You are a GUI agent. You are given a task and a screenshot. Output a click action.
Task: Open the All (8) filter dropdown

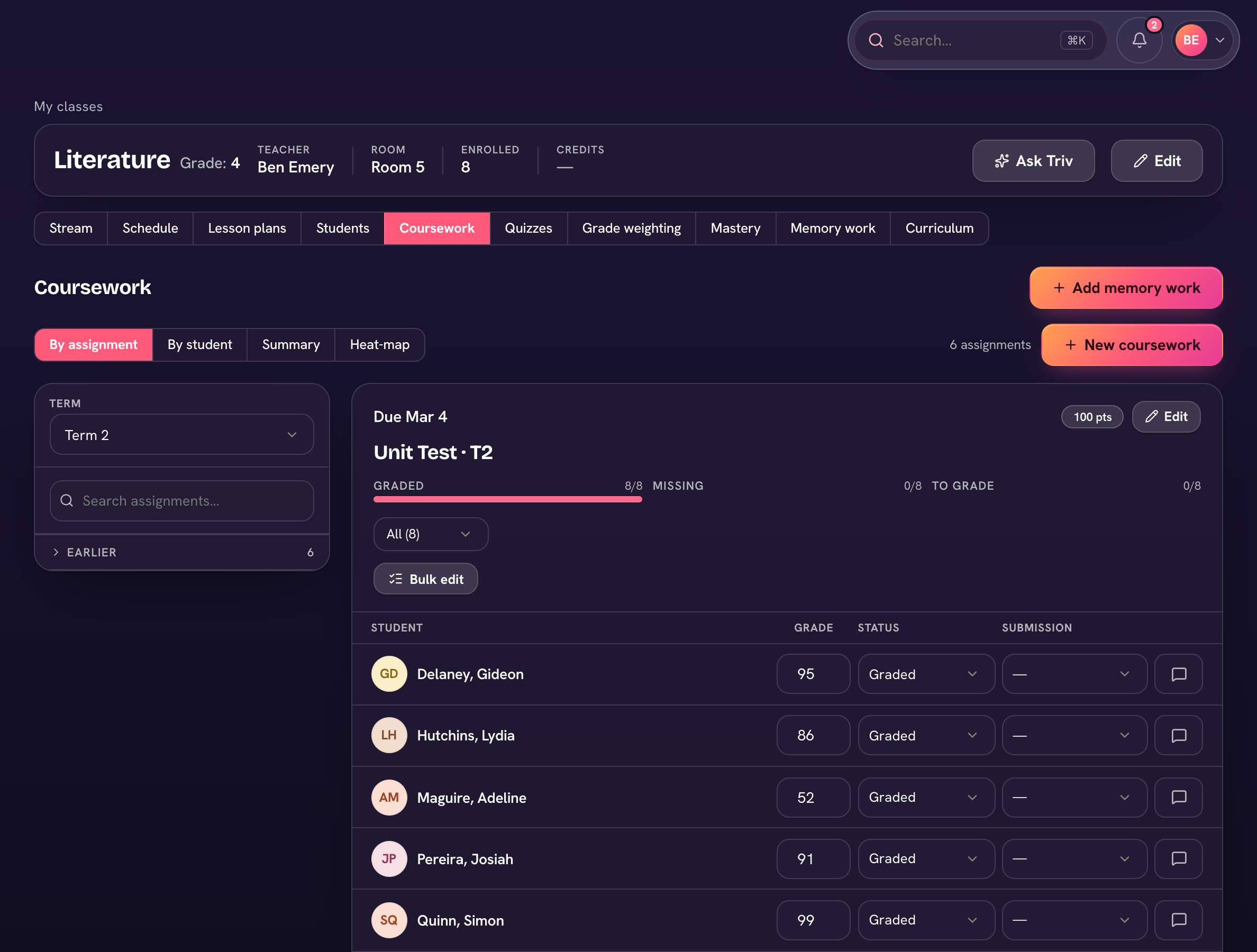click(x=431, y=534)
